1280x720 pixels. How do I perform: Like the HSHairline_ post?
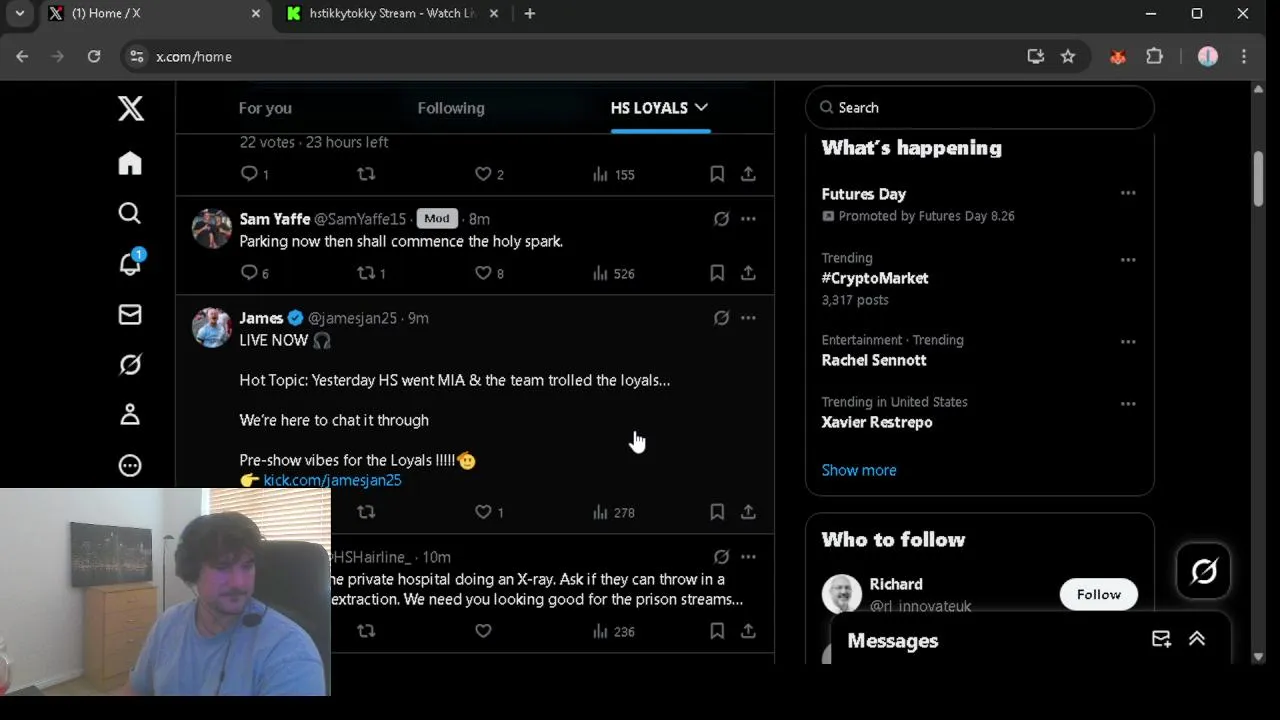[x=483, y=631]
